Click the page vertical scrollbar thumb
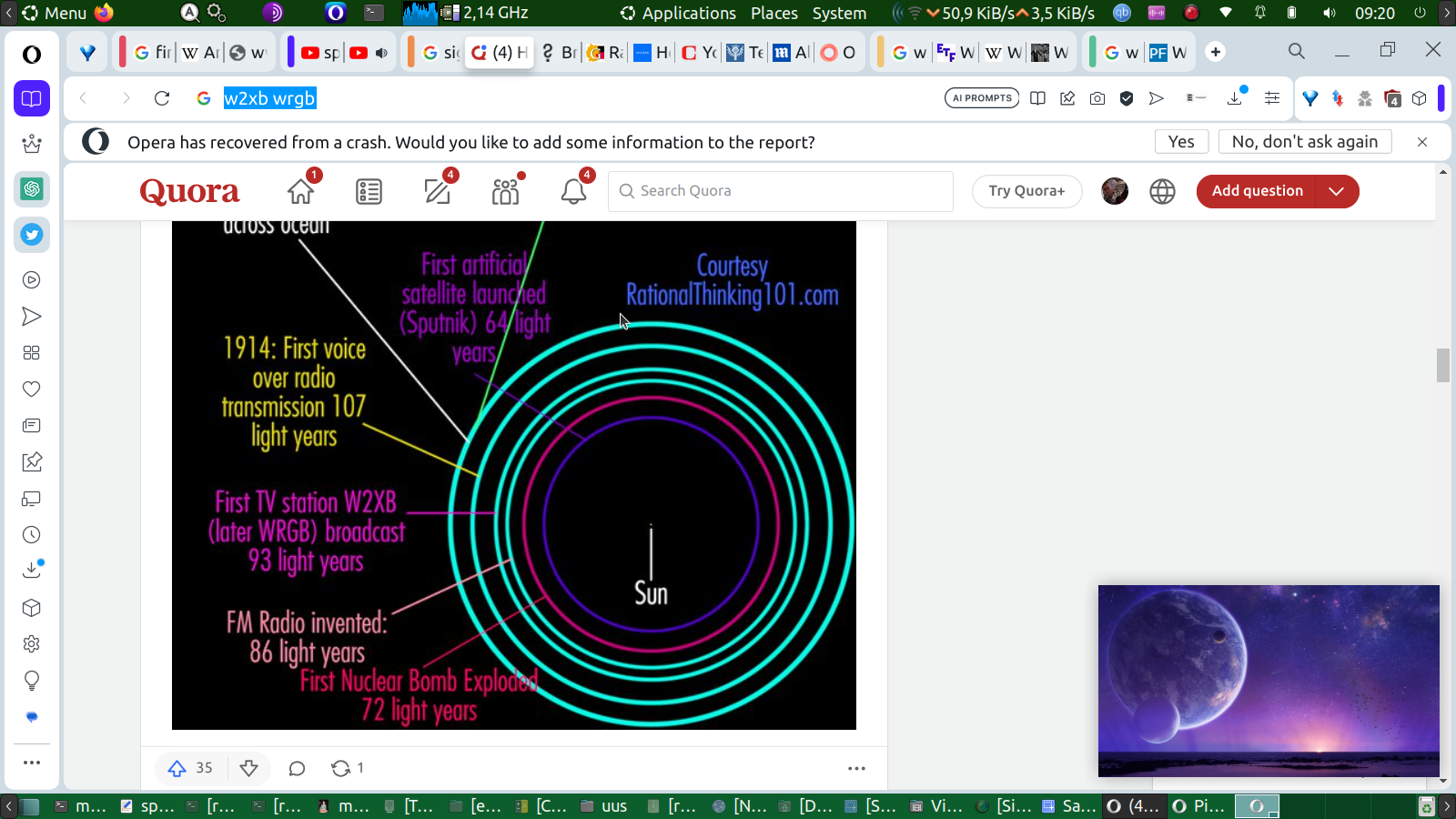 [x=1443, y=365]
